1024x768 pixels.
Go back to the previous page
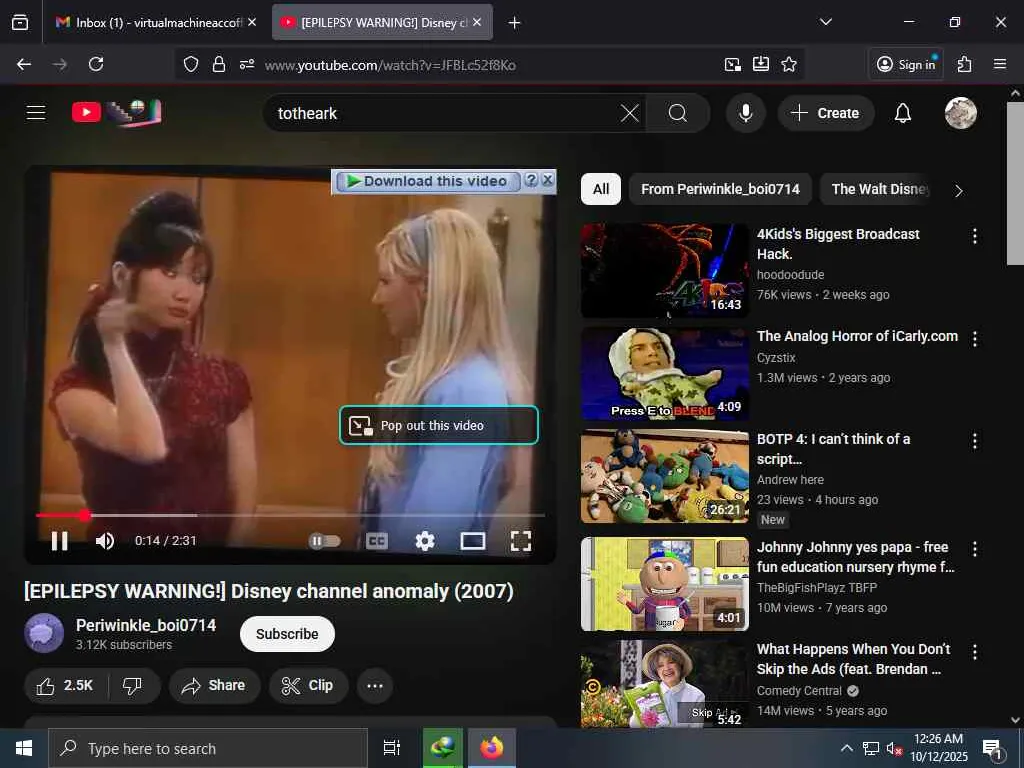coord(24,64)
